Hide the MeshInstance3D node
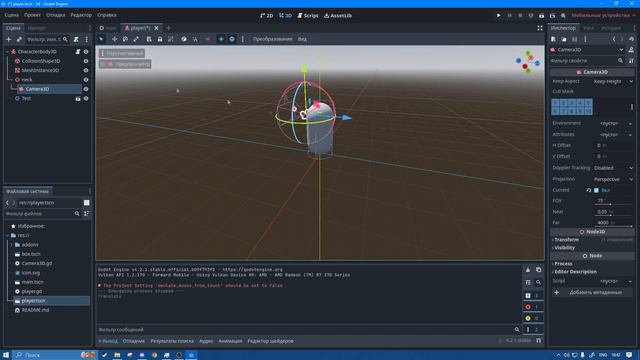The width and height of the screenshot is (640, 360). 86,71
